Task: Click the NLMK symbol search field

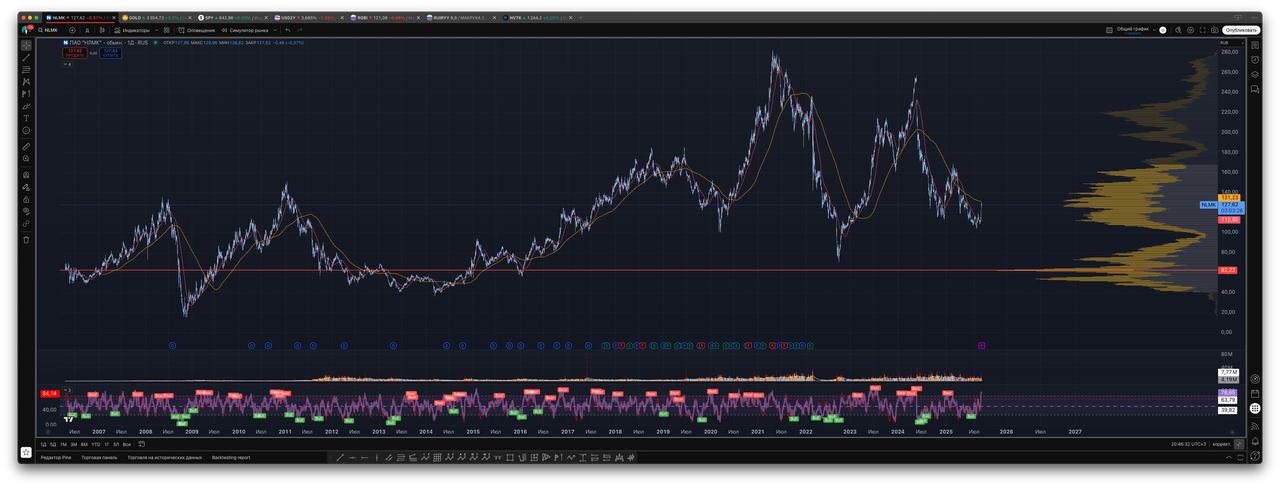Action: pos(50,30)
